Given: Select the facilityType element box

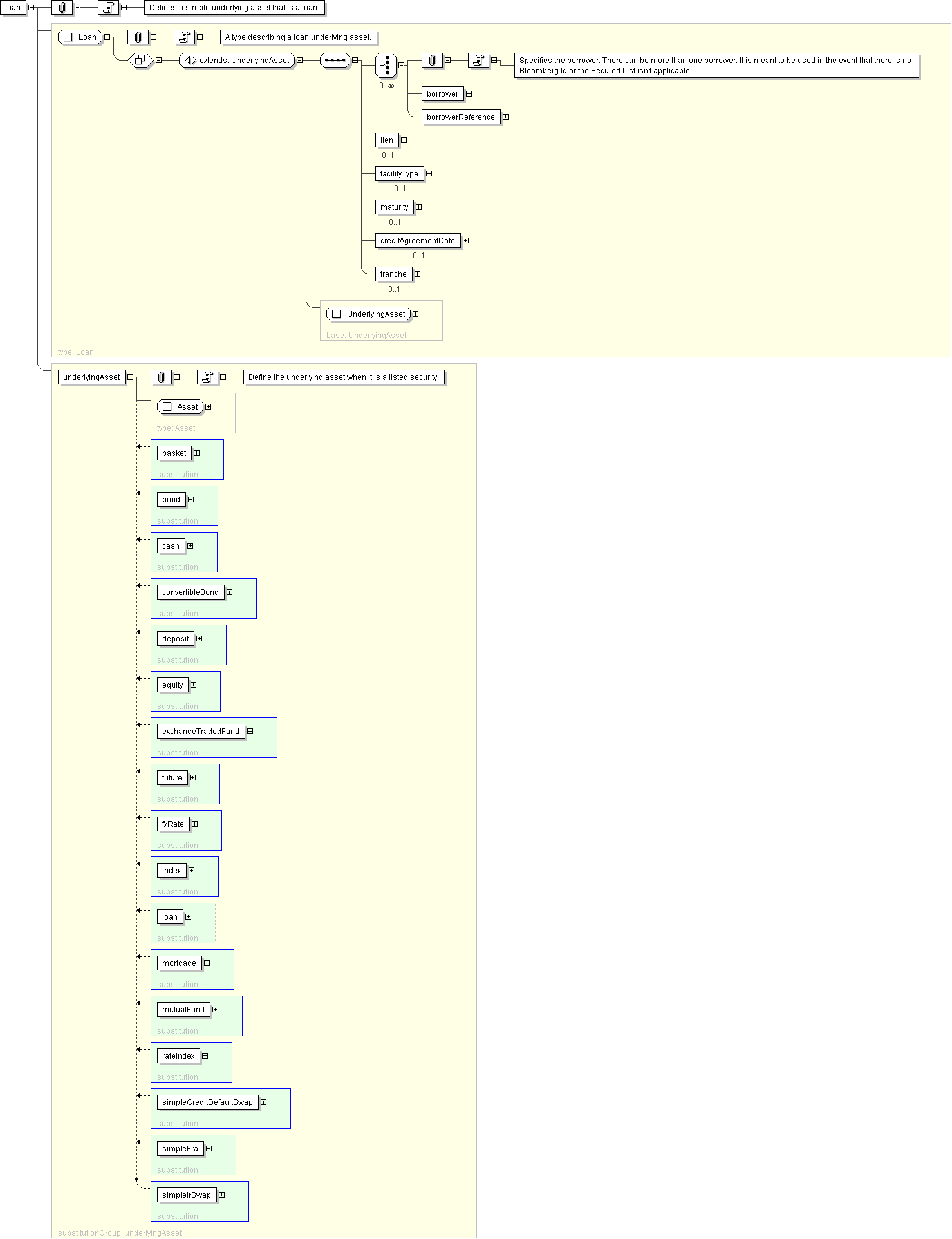Looking at the screenshot, I should (399, 174).
